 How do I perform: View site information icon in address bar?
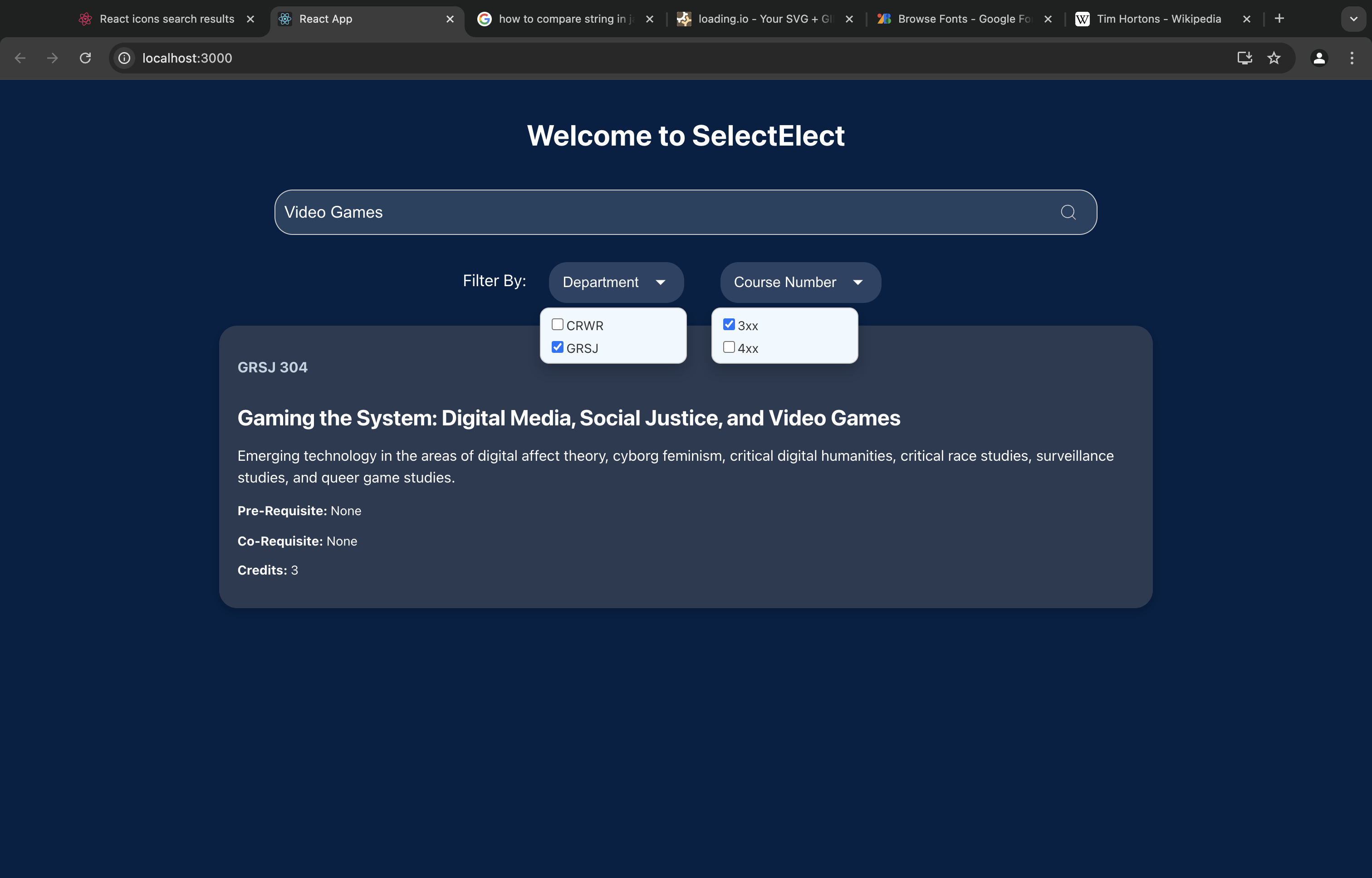tap(124, 58)
